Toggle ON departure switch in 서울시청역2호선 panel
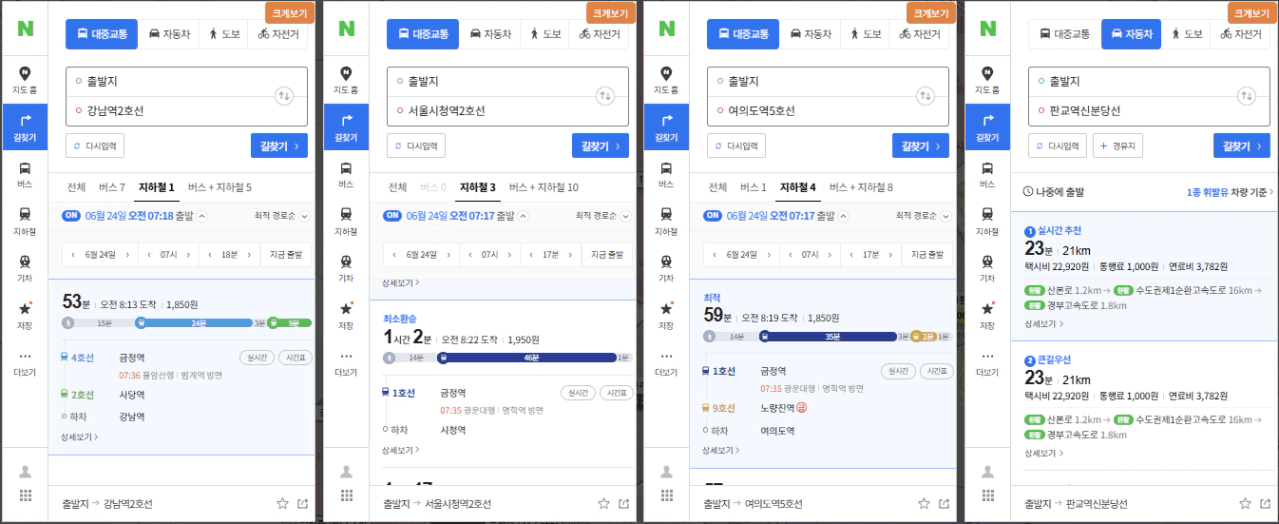The width and height of the screenshot is (1279, 524). (393, 215)
